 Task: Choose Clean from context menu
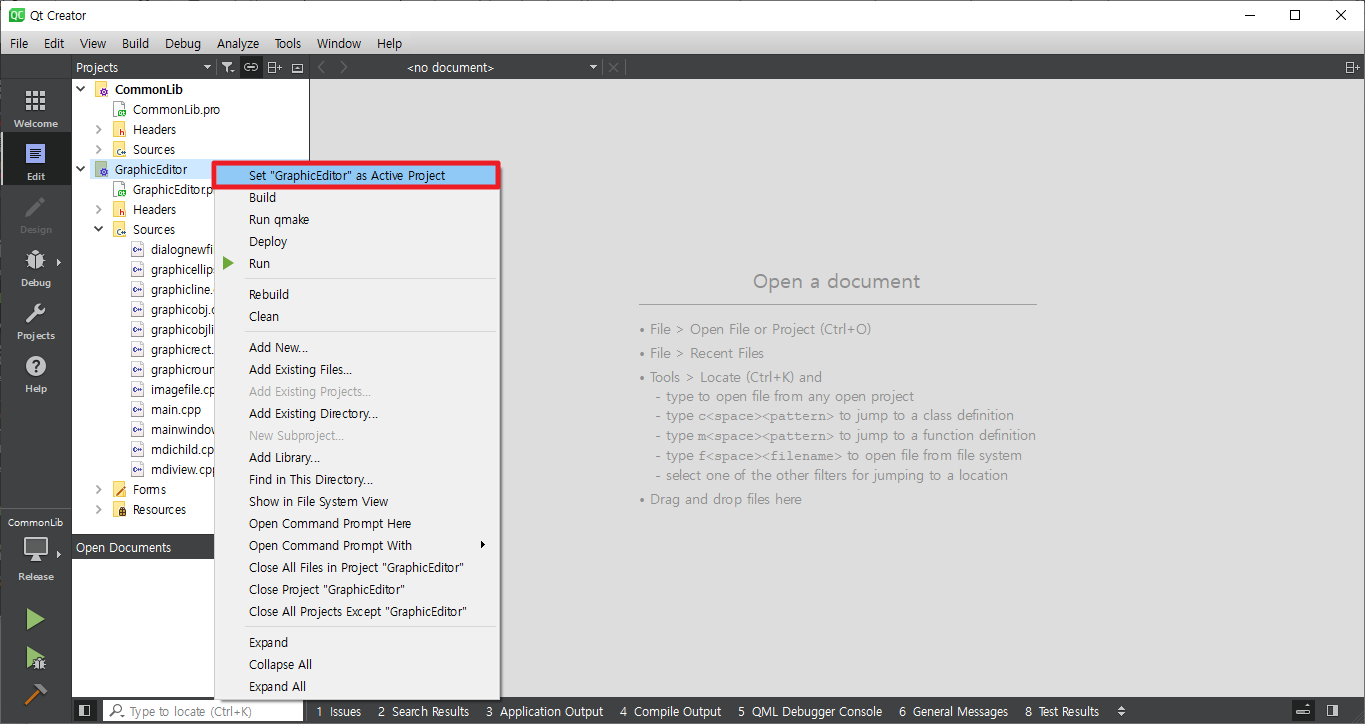pos(357,316)
